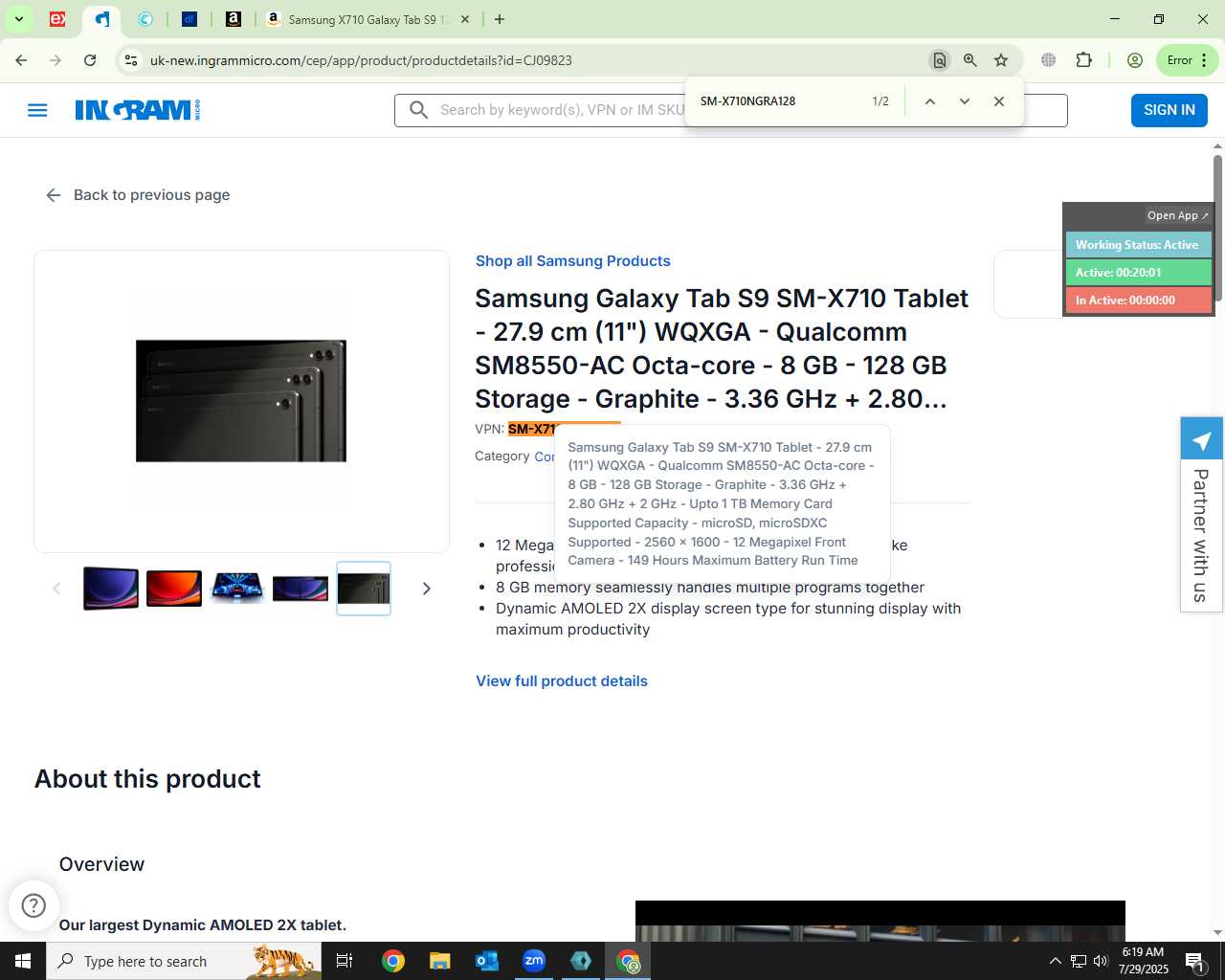Viewport: 1225px width, 980px height.
Task: Reload the current page
Action: (x=90, y=60)
